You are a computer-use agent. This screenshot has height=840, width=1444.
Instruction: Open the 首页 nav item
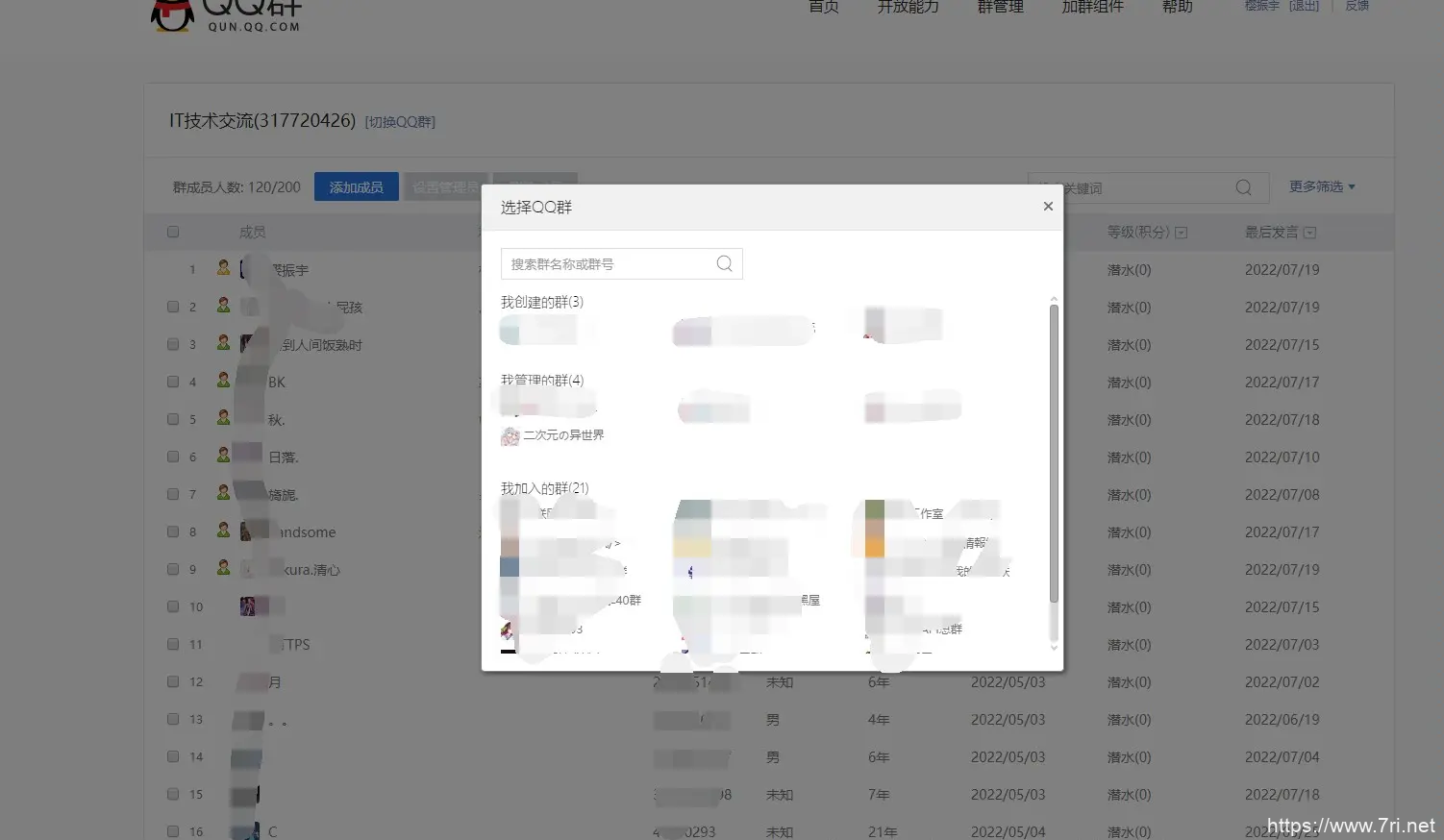824,7
